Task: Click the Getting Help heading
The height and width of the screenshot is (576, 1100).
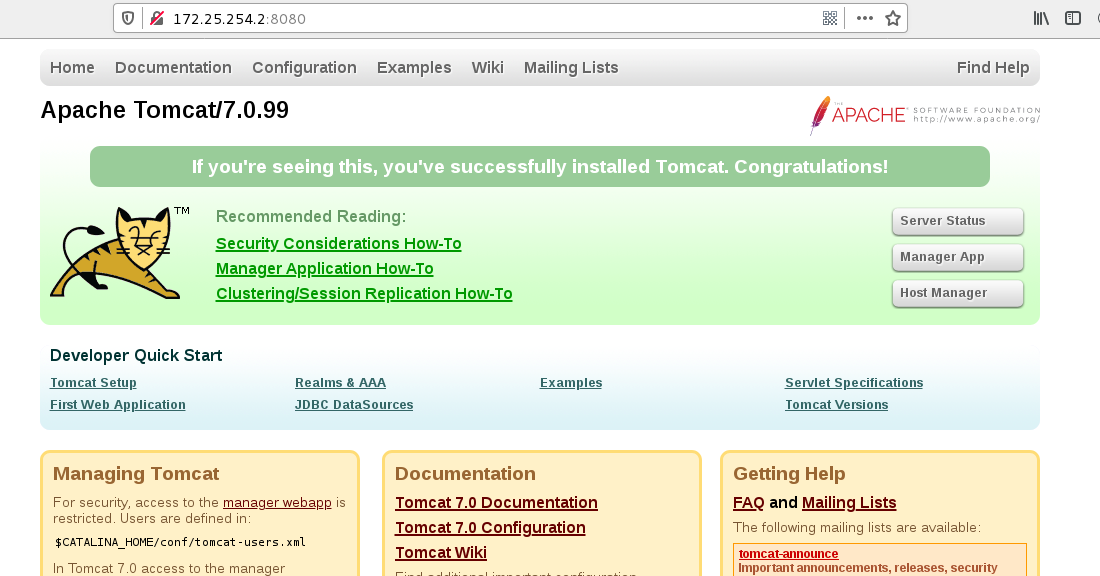Action: pyautogui.click(x=789, y=474)
